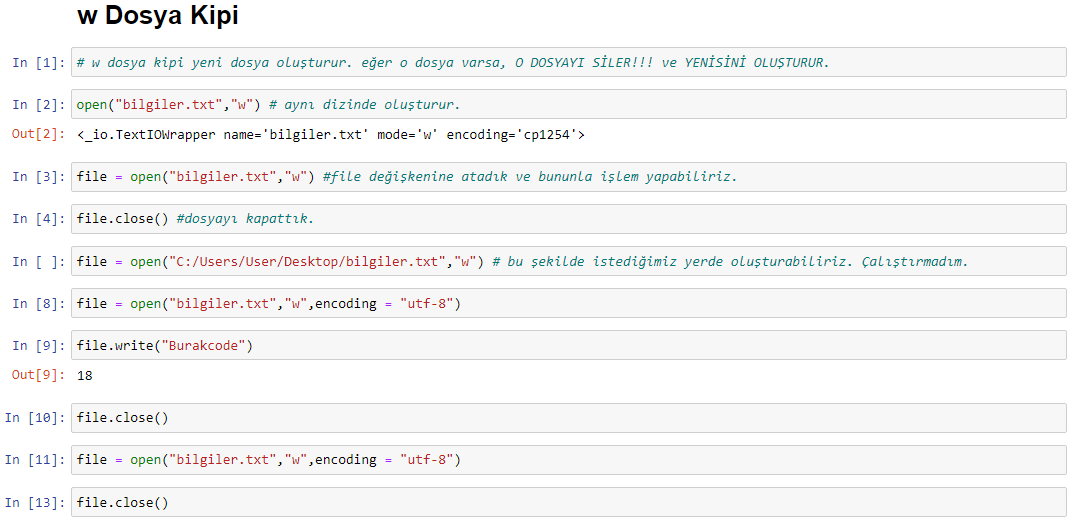Select the unexecuted cell with Desktop path

[x=569, y=261]
